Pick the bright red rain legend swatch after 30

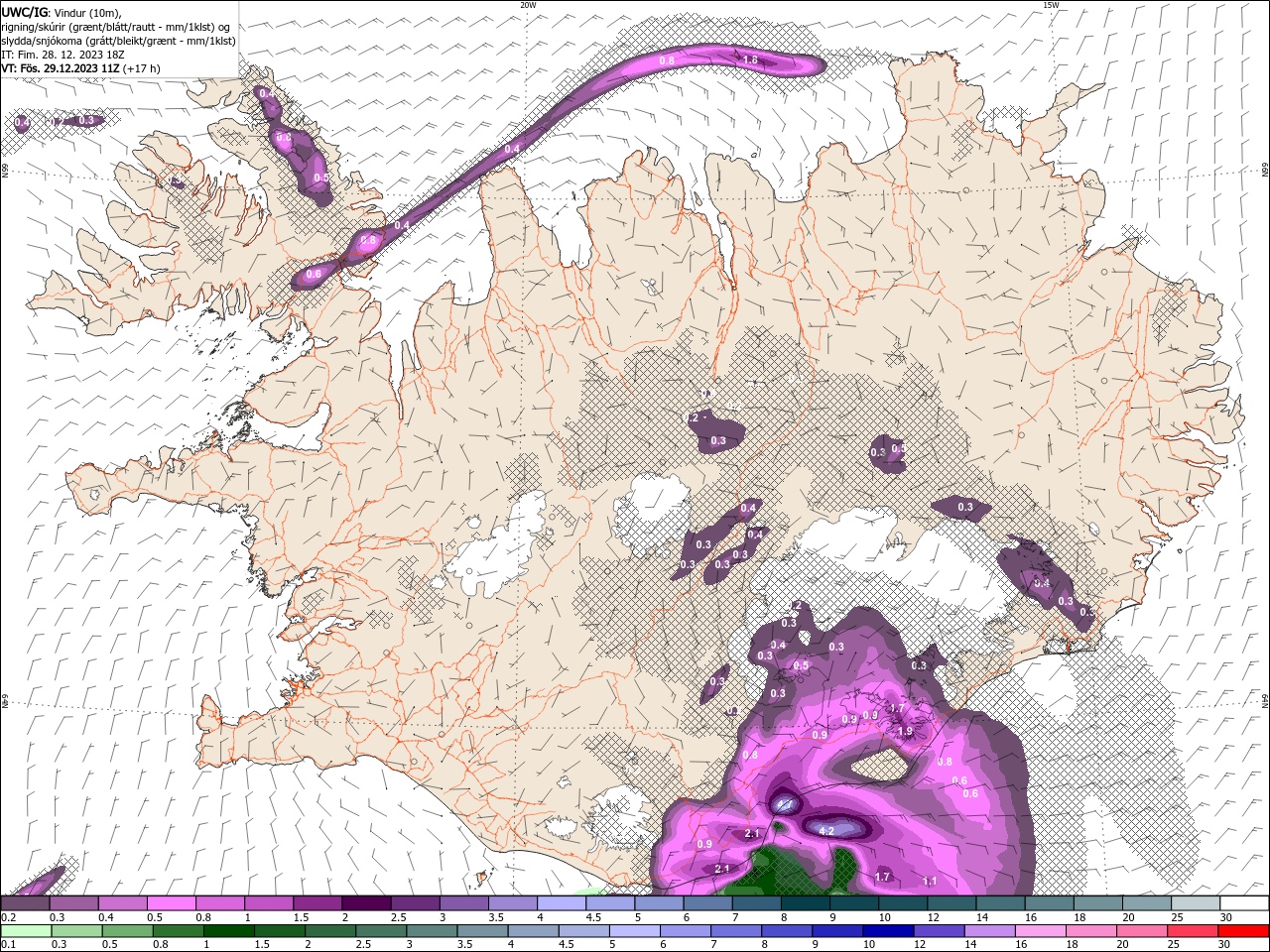(x=1243, y=931)
